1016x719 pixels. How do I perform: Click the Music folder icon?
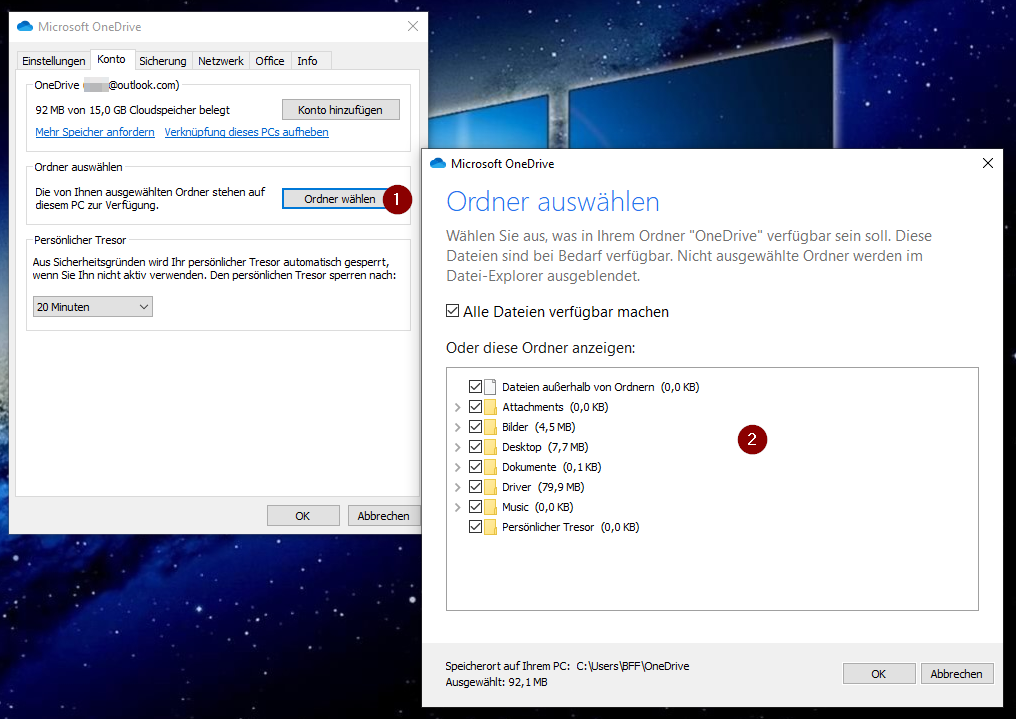pos(491,507)
